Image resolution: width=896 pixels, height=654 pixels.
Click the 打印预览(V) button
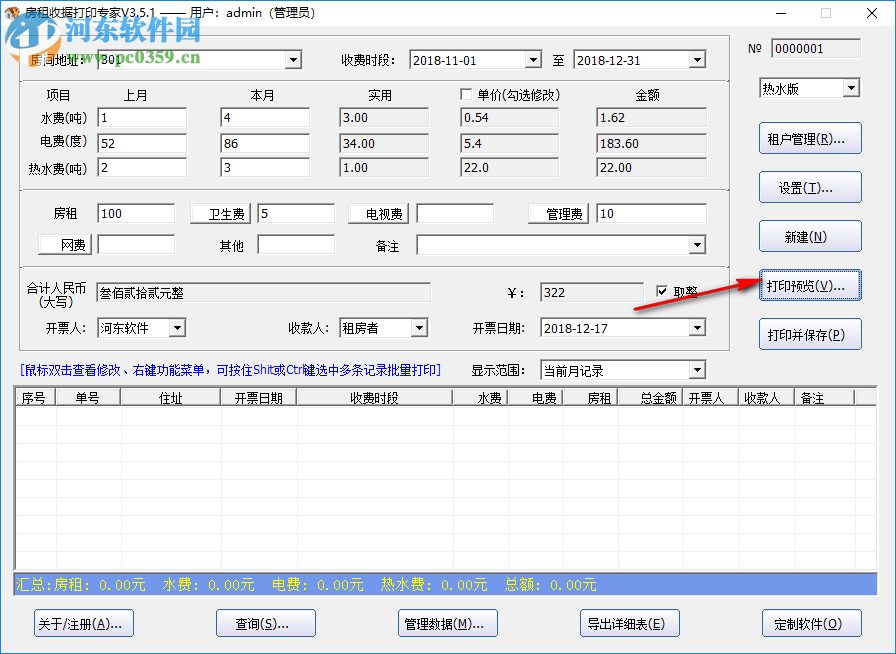click(x=809, y=285)
